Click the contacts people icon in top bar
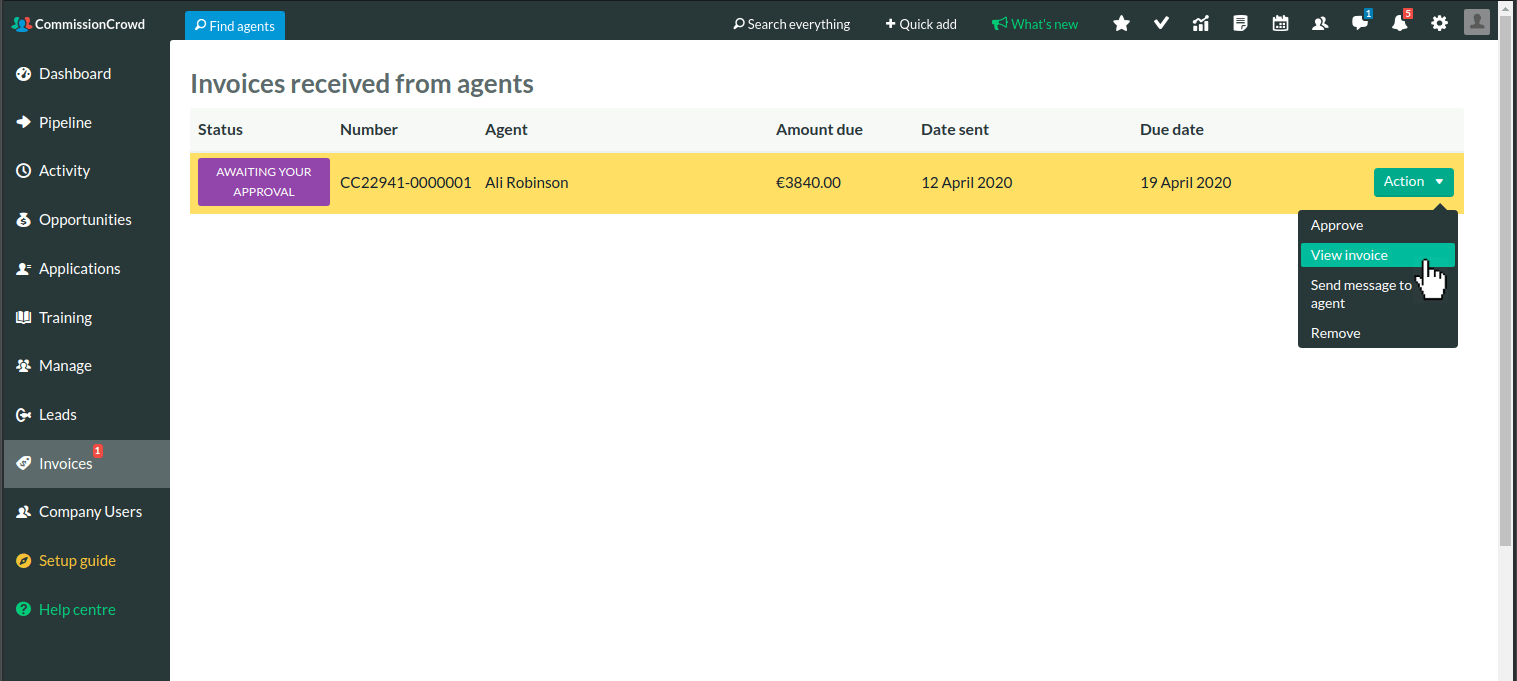1517x681 pixels. point(1320,23)
